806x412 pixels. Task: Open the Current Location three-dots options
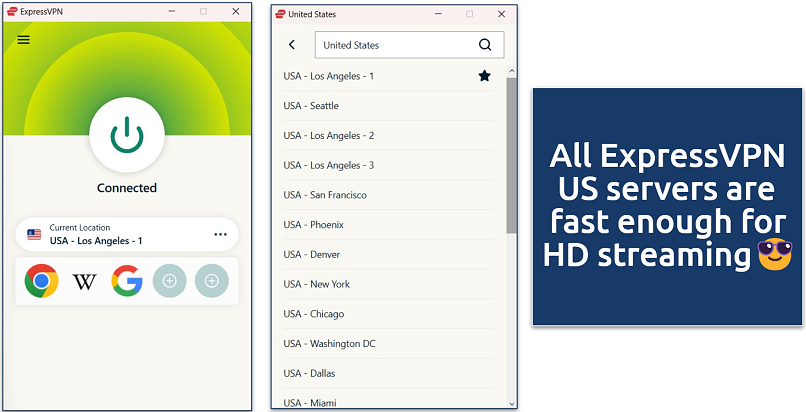(x=221, y=234)
